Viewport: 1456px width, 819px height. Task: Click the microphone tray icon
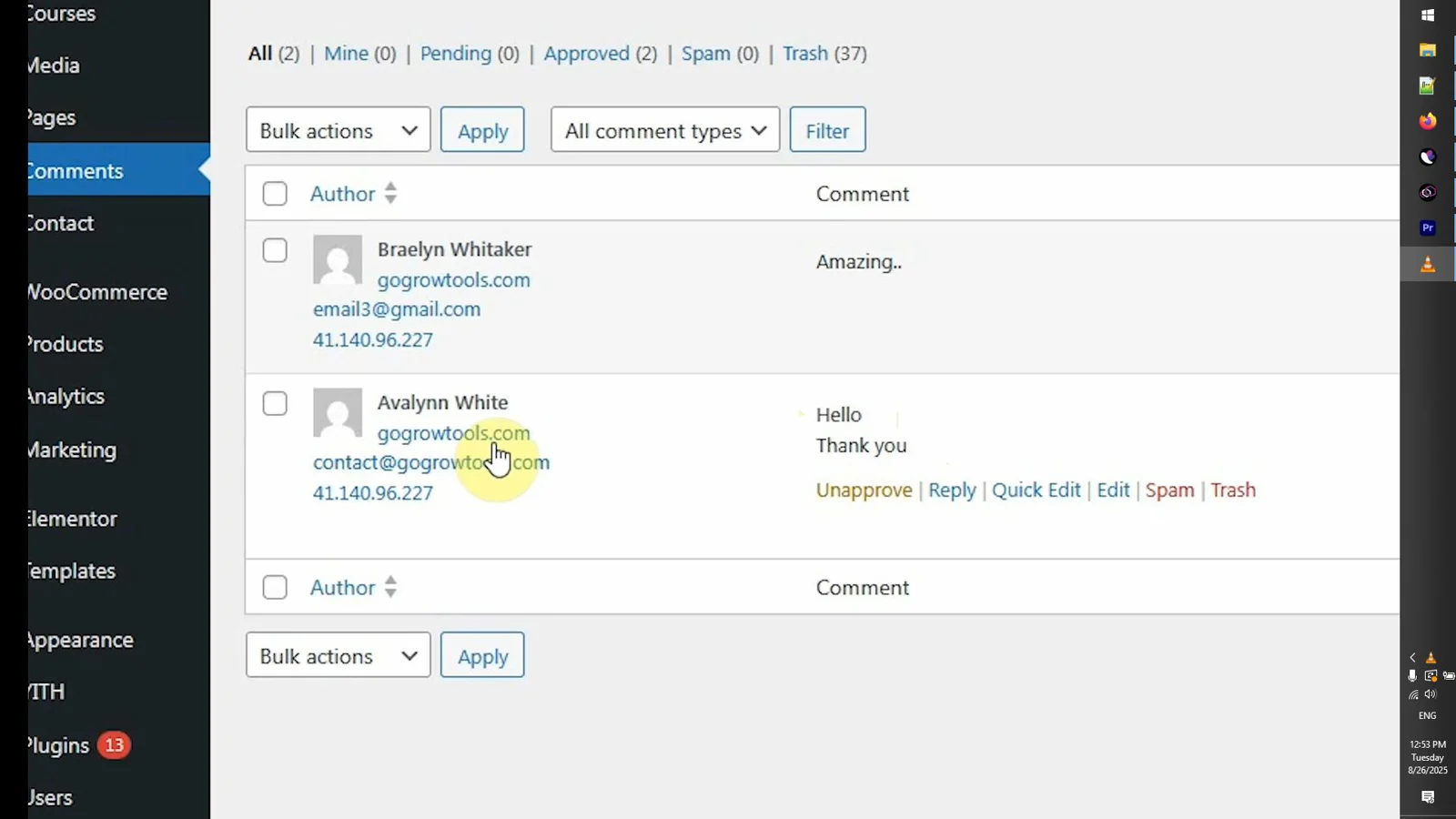coord(1412,675)
